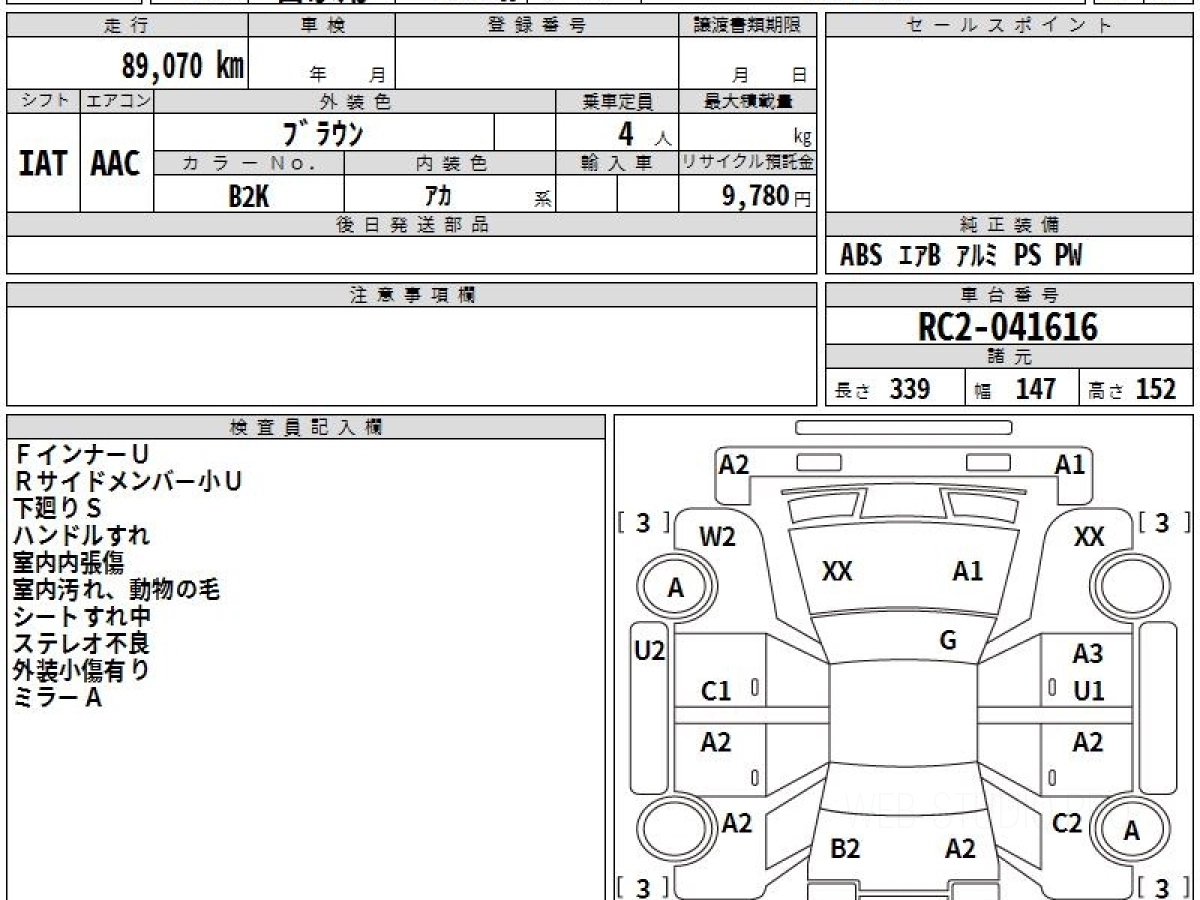Select the note シートすれ中
The width and height of the screenshot is (1200, 900).
coord(82,617)
